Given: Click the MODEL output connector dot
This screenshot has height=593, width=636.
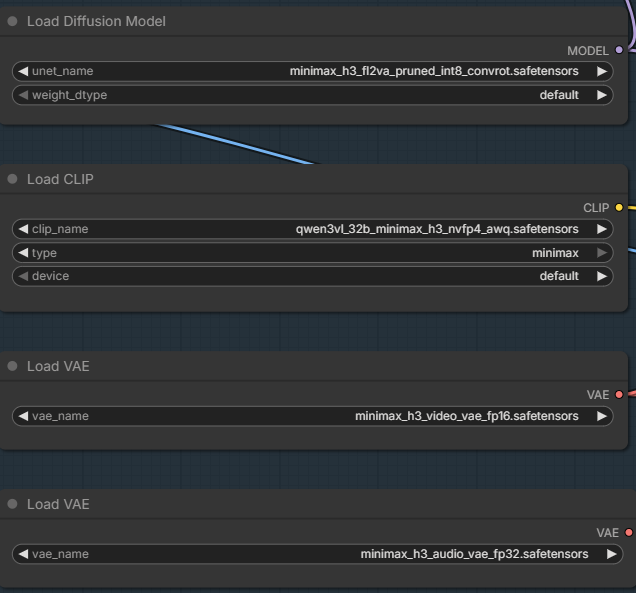Looking at the screenshot, I should tap(619, 50).
